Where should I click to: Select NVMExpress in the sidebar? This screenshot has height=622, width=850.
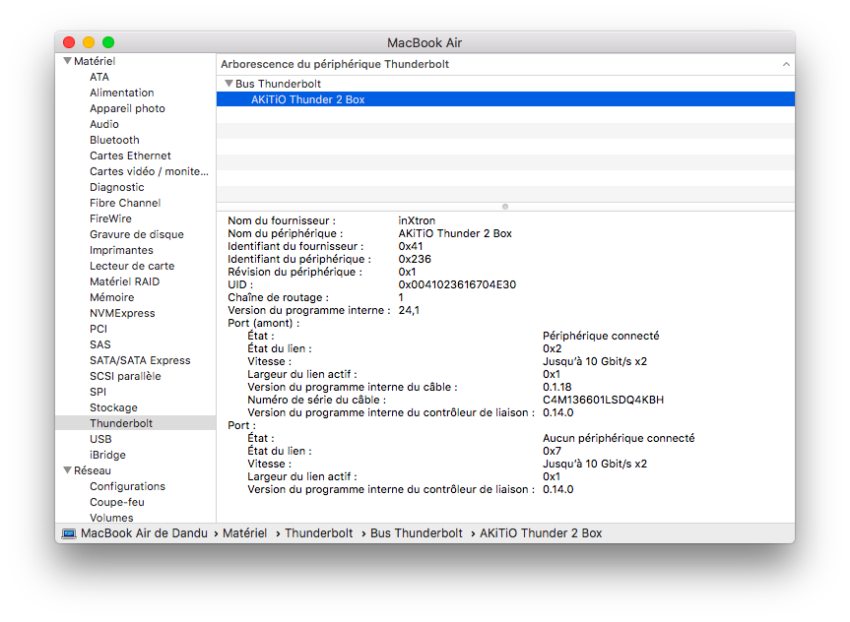tap(123, 313)
